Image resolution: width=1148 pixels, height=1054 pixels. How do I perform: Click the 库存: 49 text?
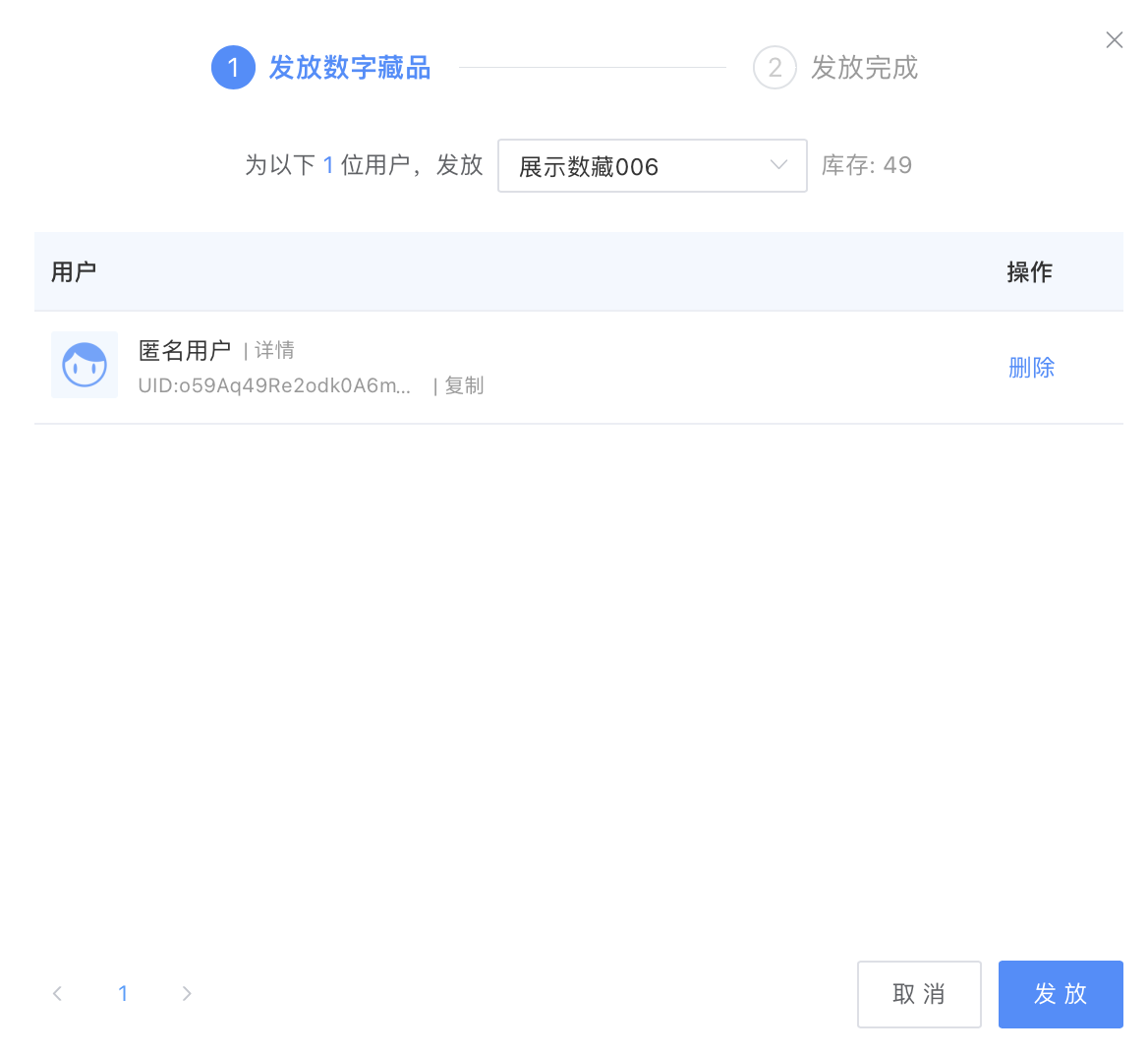866,165
